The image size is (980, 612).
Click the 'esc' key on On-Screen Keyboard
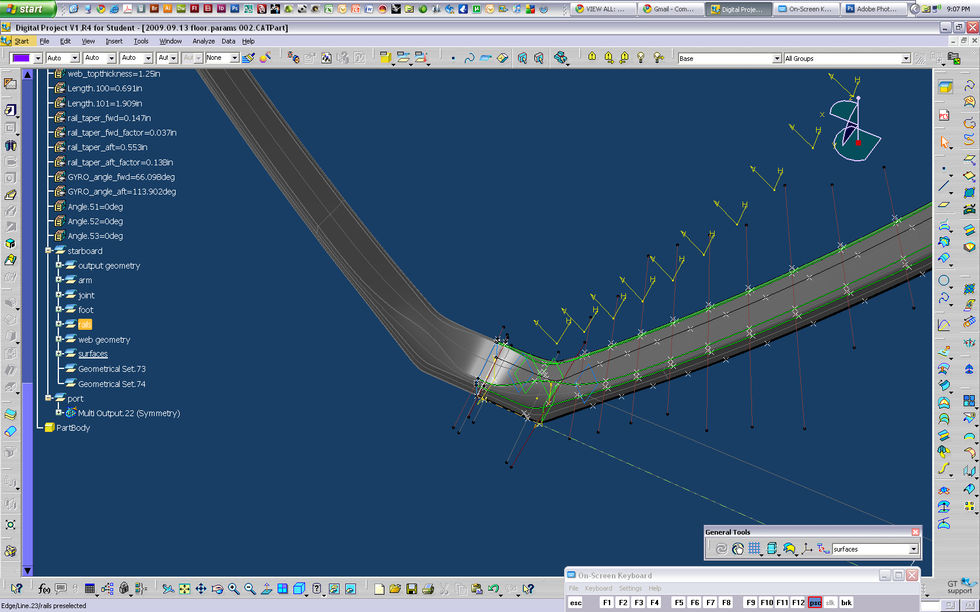click(x=576, y=603)
